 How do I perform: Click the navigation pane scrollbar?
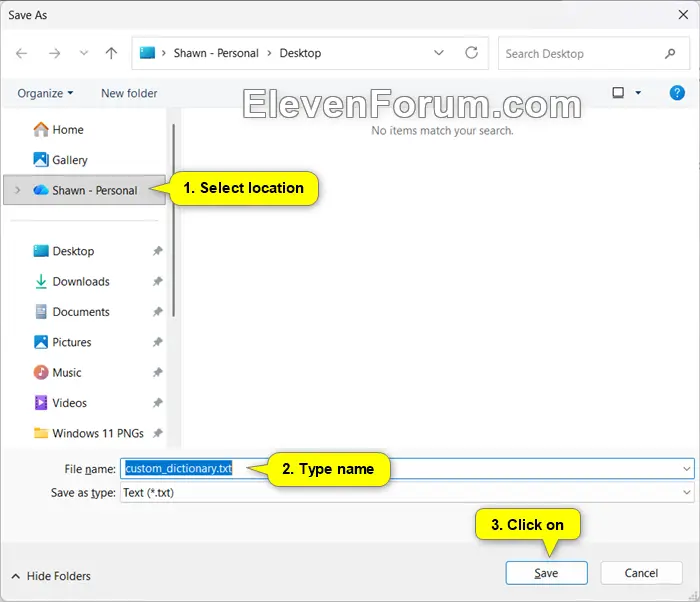click(173, 221)
